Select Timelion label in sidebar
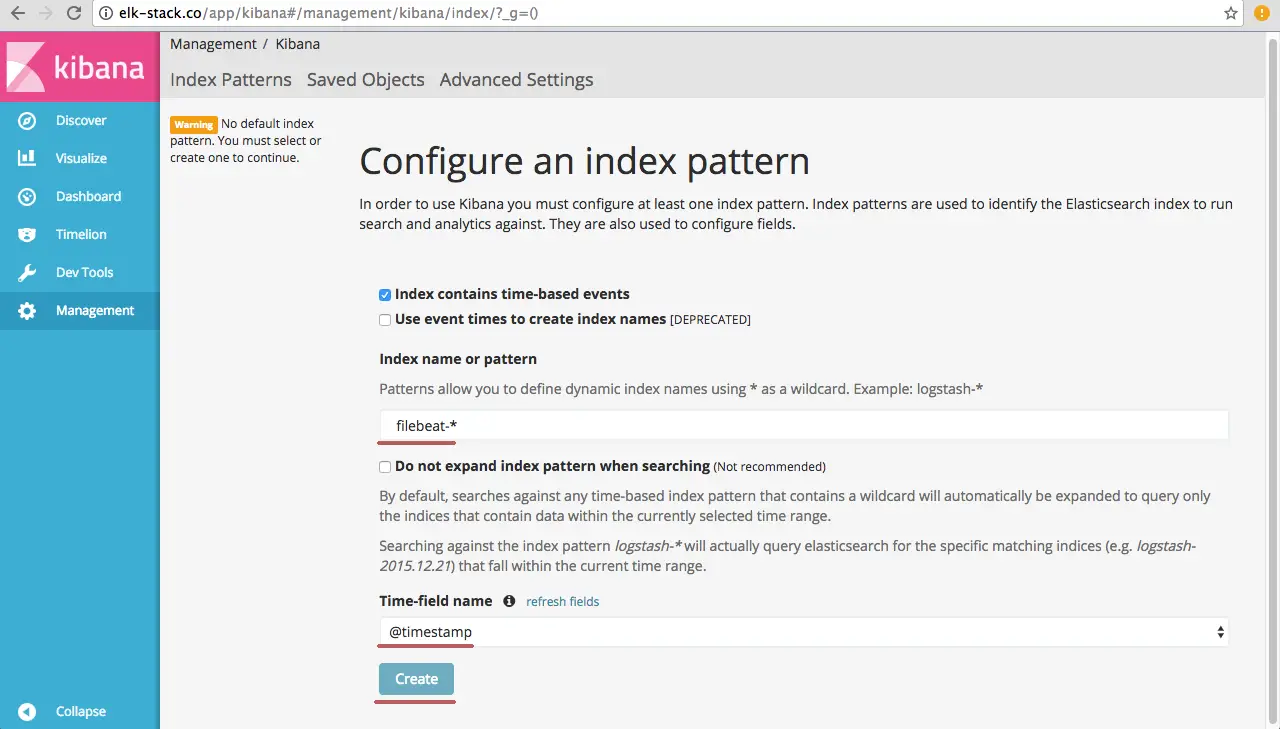 [81, 235]
